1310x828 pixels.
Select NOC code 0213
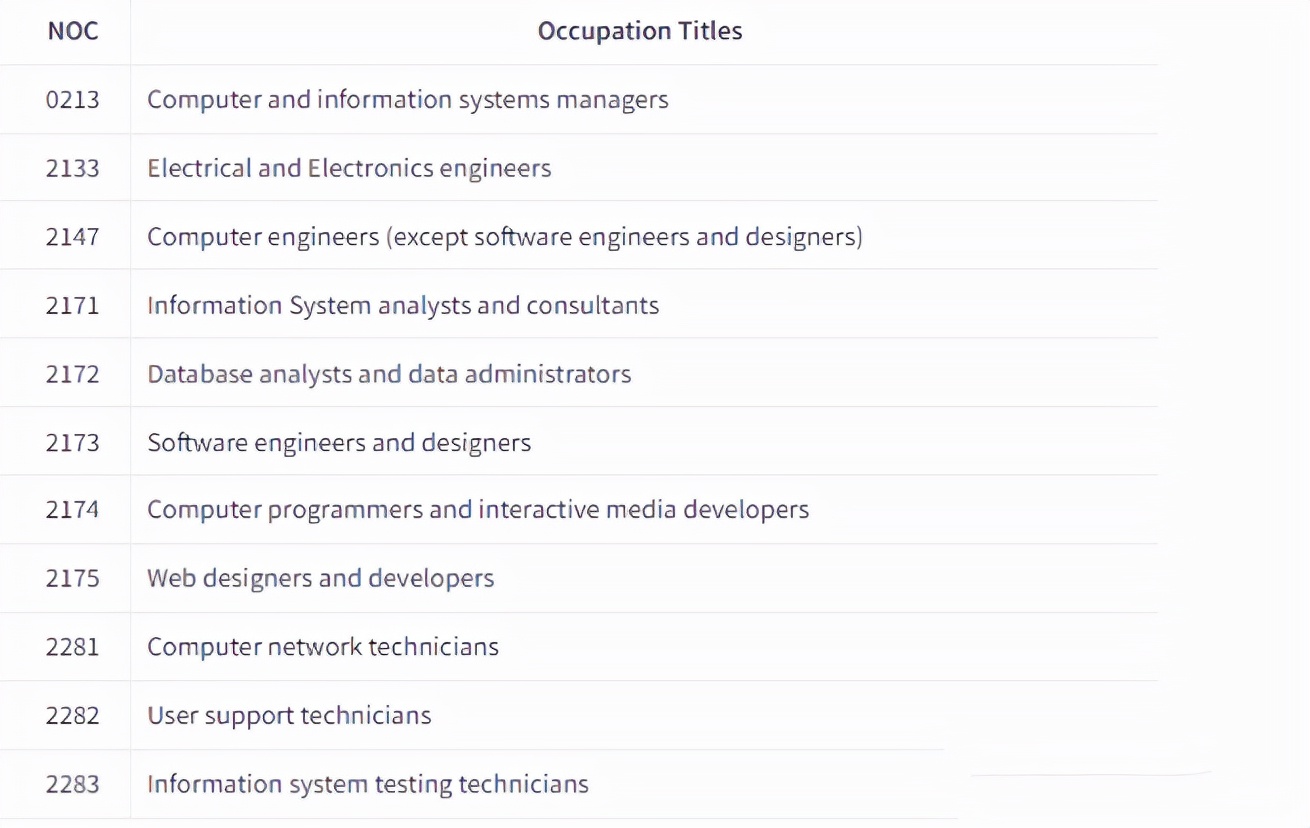[73, 100]
